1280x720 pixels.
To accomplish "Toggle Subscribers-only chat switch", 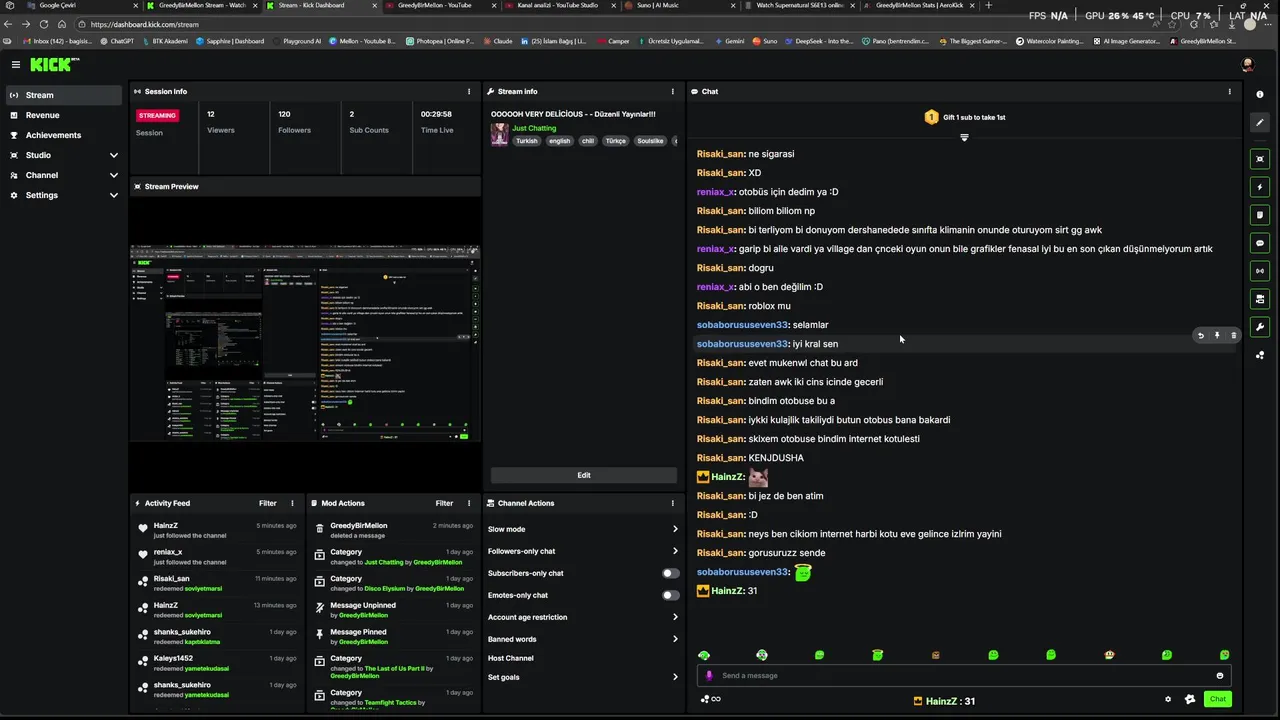I will [670, 573].
